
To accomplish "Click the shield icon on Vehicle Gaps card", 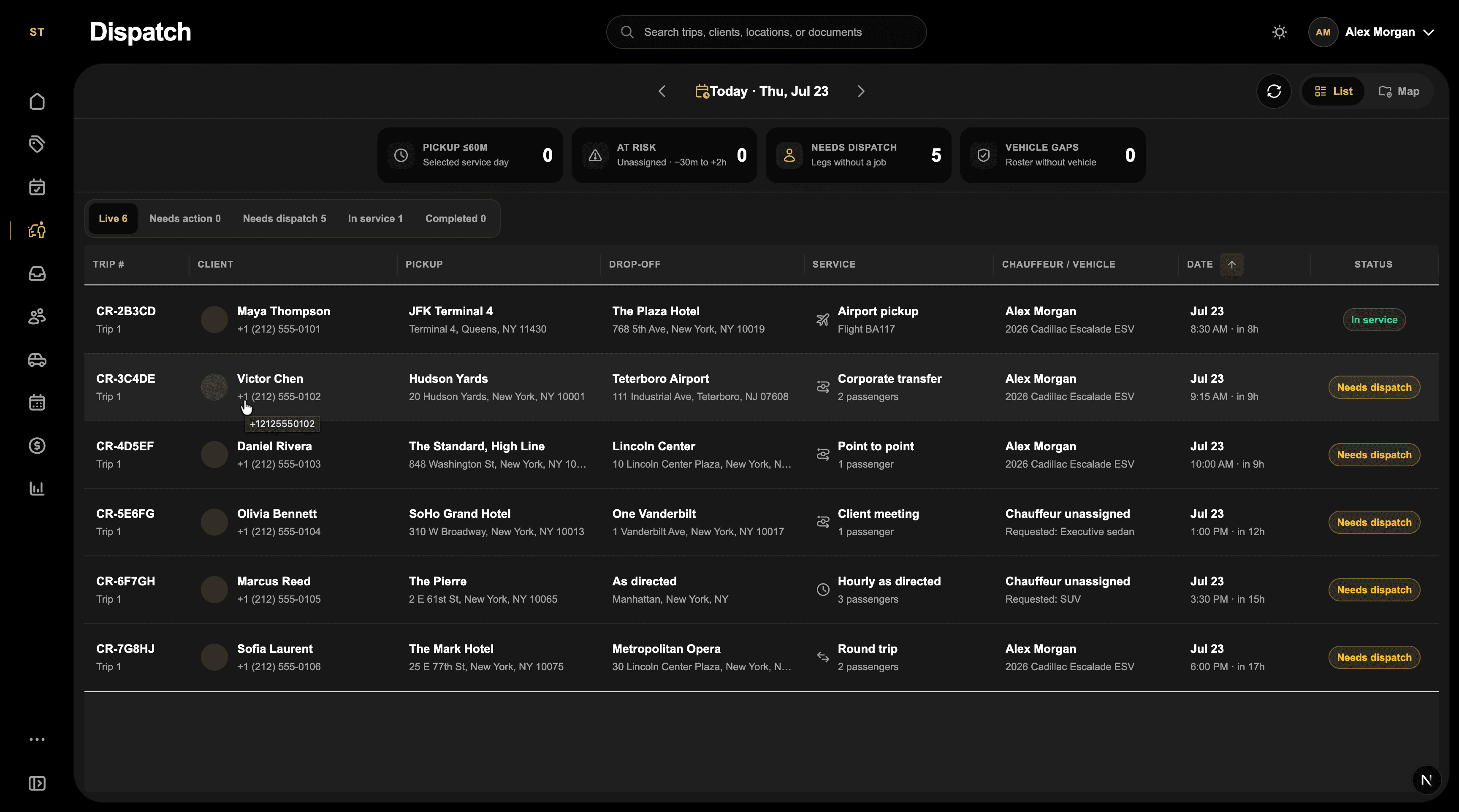I will pos(984,155).
